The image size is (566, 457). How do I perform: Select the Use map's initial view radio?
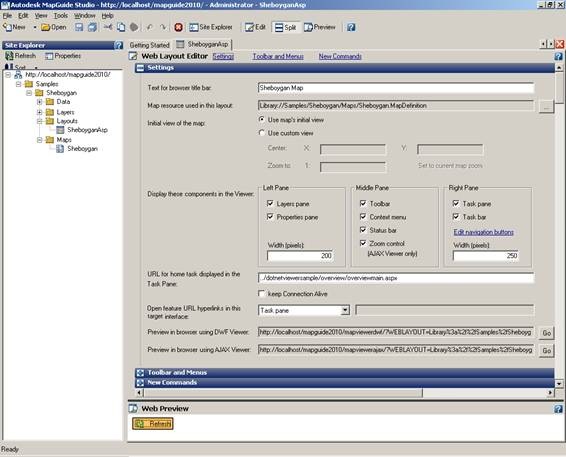(x=262, y=119)
